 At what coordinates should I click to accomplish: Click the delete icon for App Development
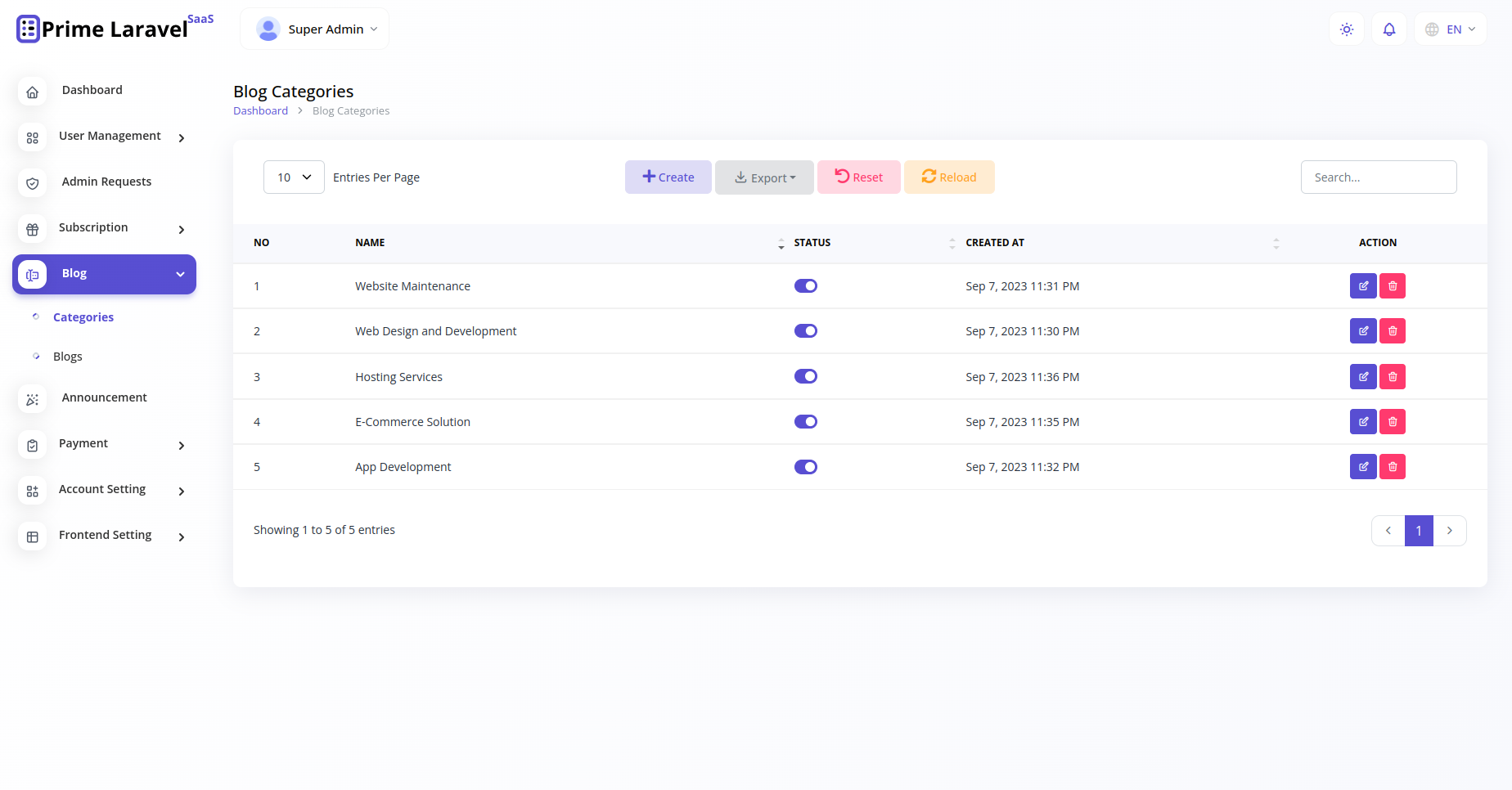coord(1392,466)
